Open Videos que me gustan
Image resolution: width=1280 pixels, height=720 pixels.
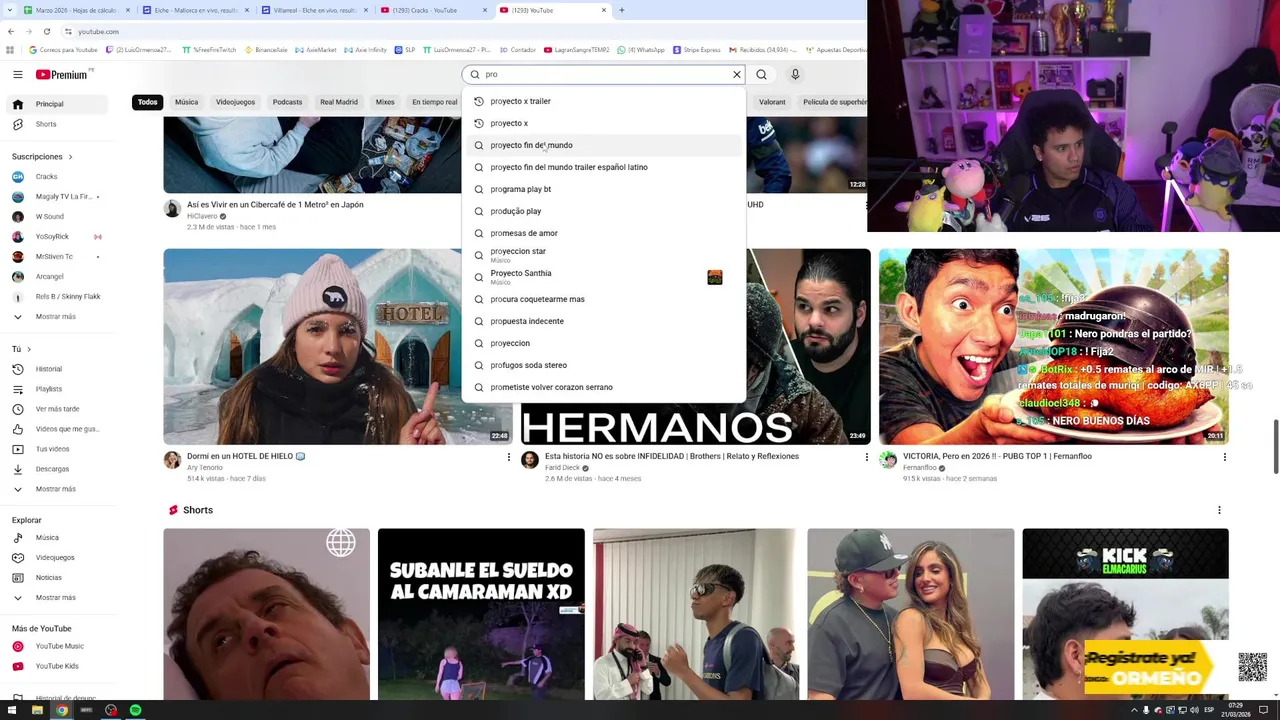55,429
